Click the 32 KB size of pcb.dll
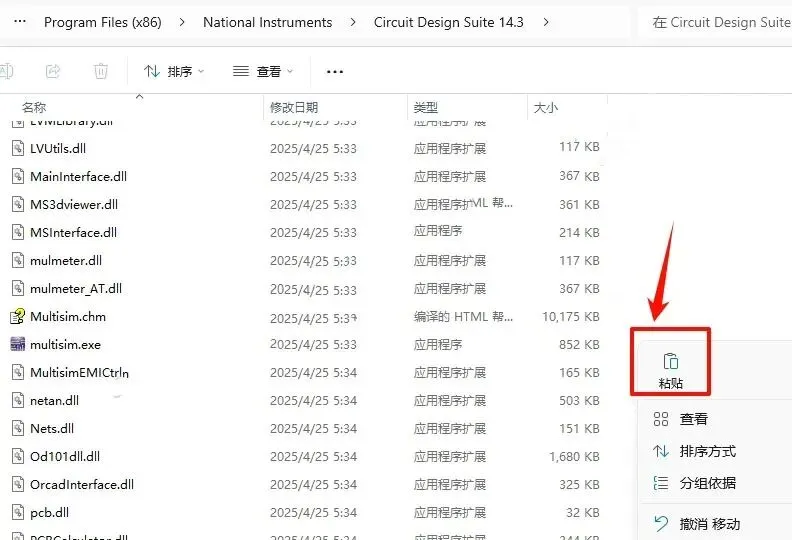This screenshot has width=792, height=540. coord(582,513)
